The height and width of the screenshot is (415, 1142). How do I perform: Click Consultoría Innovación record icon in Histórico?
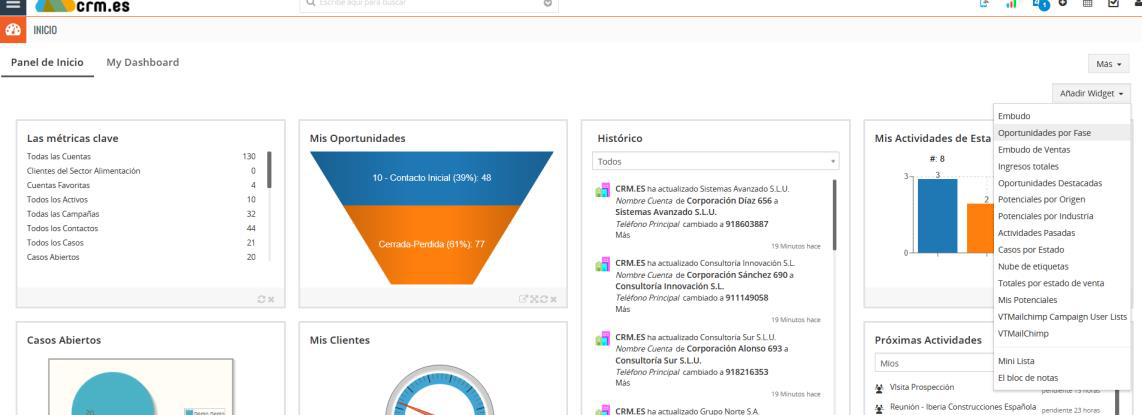tap(602, 264)
